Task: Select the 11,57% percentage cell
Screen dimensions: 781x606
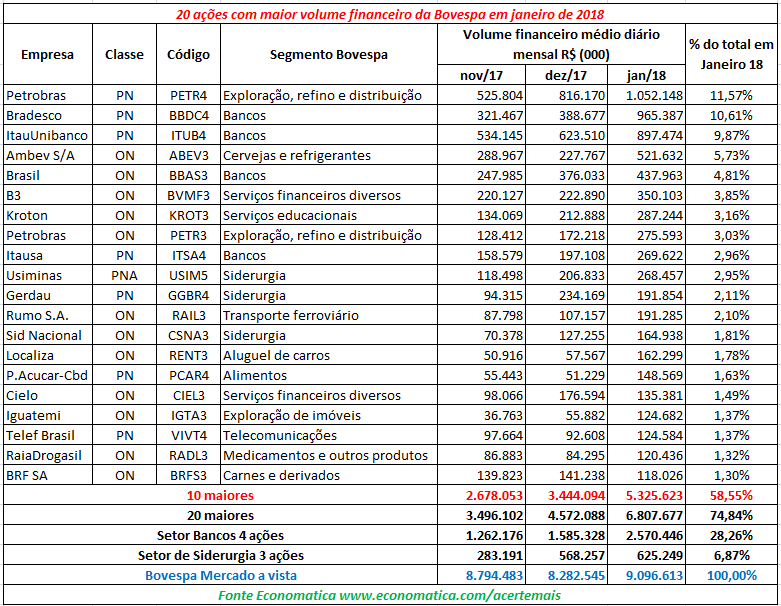Action: point(731,95)
